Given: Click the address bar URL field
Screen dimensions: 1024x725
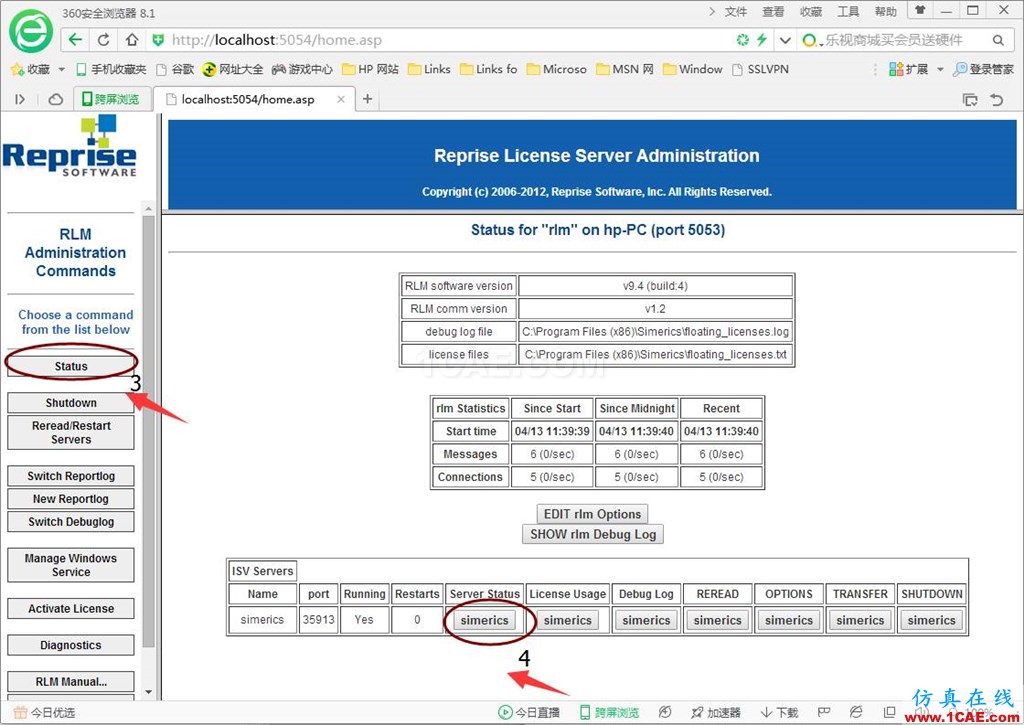Looking at the screenshot, I should click(451, 40).
